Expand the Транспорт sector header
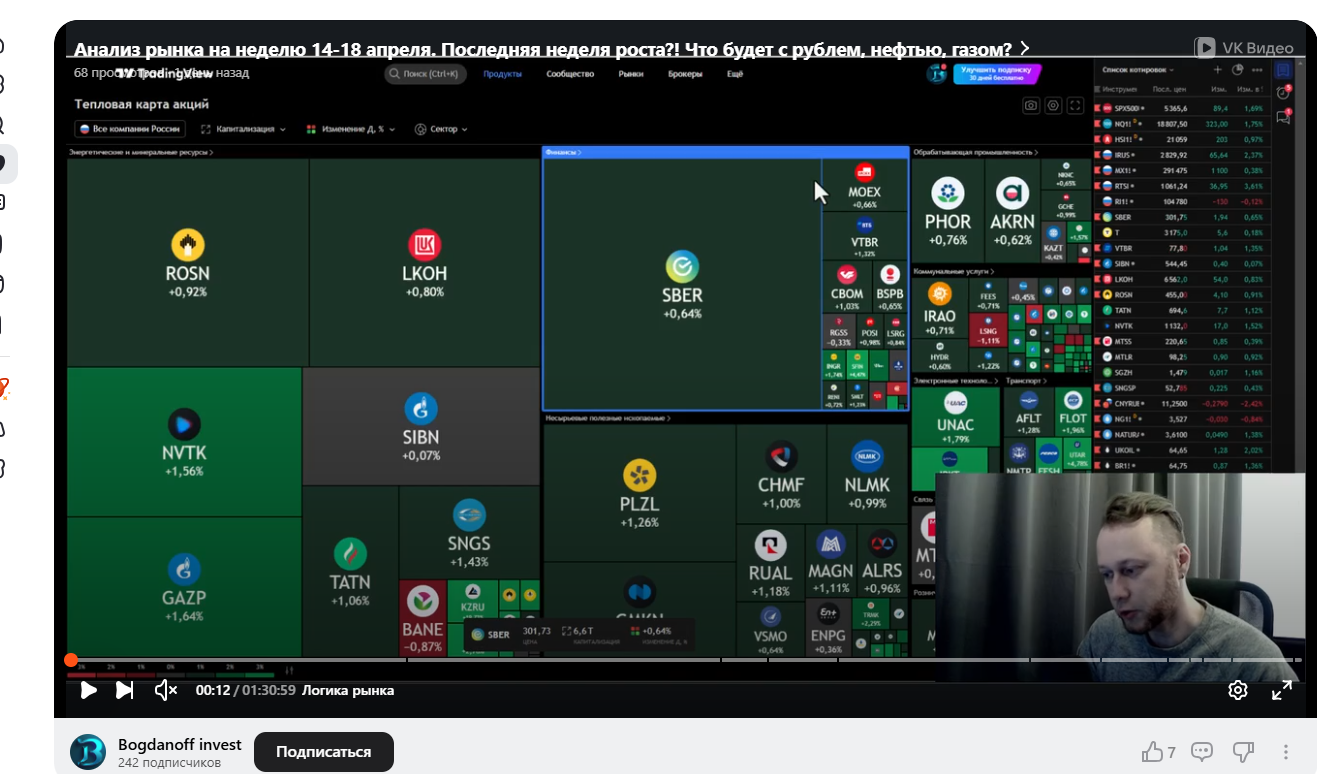This screenshot has width=1317, height=774. (x=1026, y=381)
